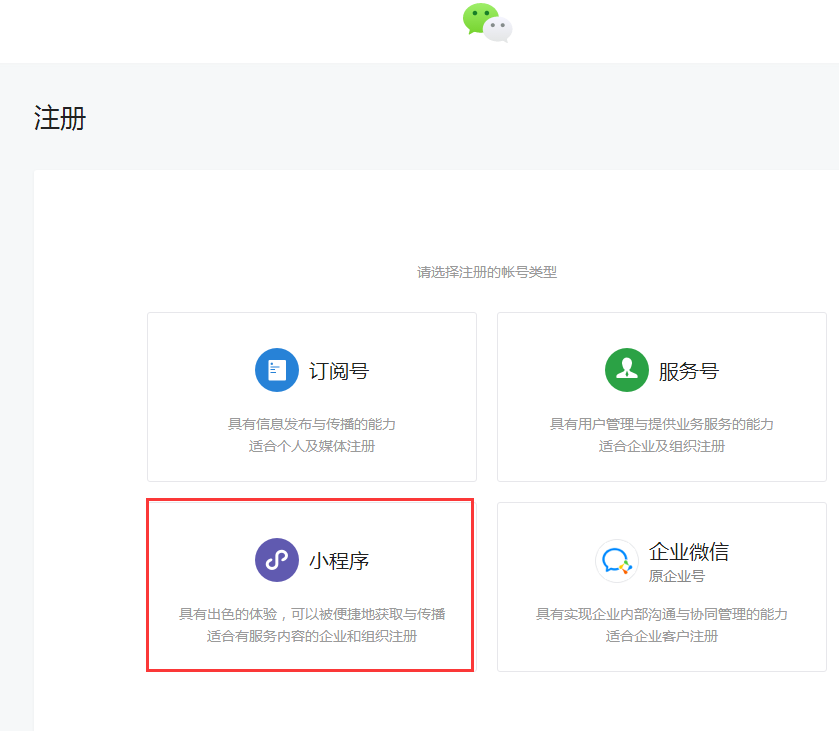
Task: Click the 请选择注册的帐号类型 prompt
Action: point(487,272)
